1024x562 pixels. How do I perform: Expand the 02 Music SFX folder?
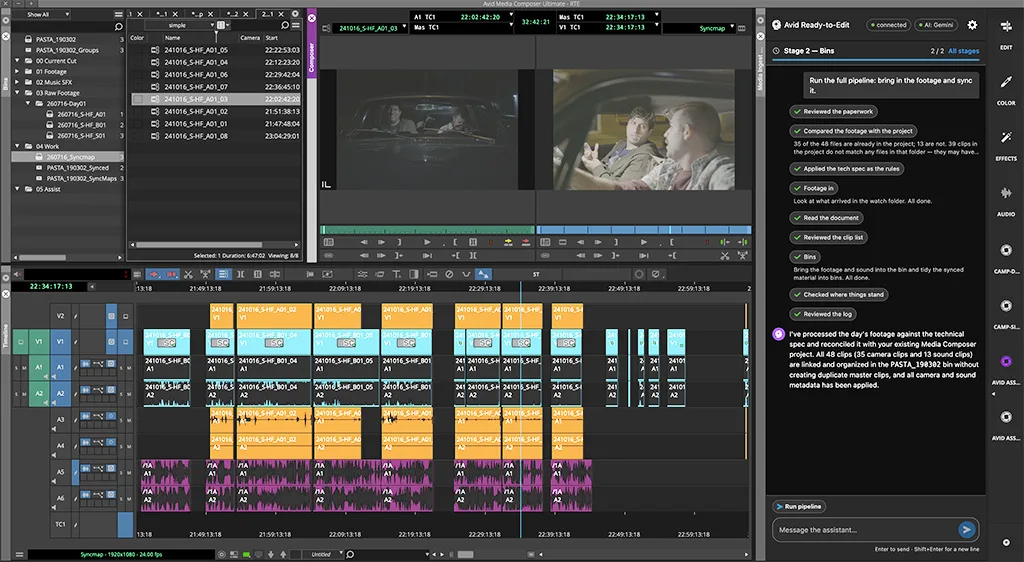point(18,82)
